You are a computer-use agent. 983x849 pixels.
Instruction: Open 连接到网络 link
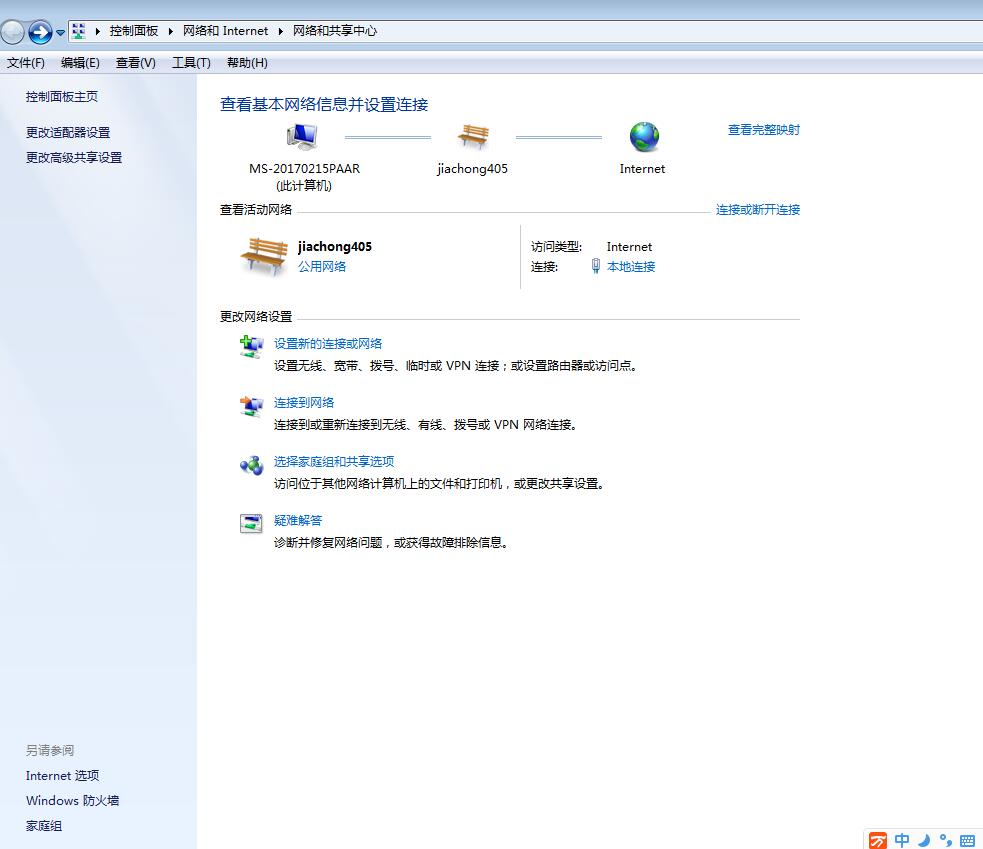[x=303, y=403]
